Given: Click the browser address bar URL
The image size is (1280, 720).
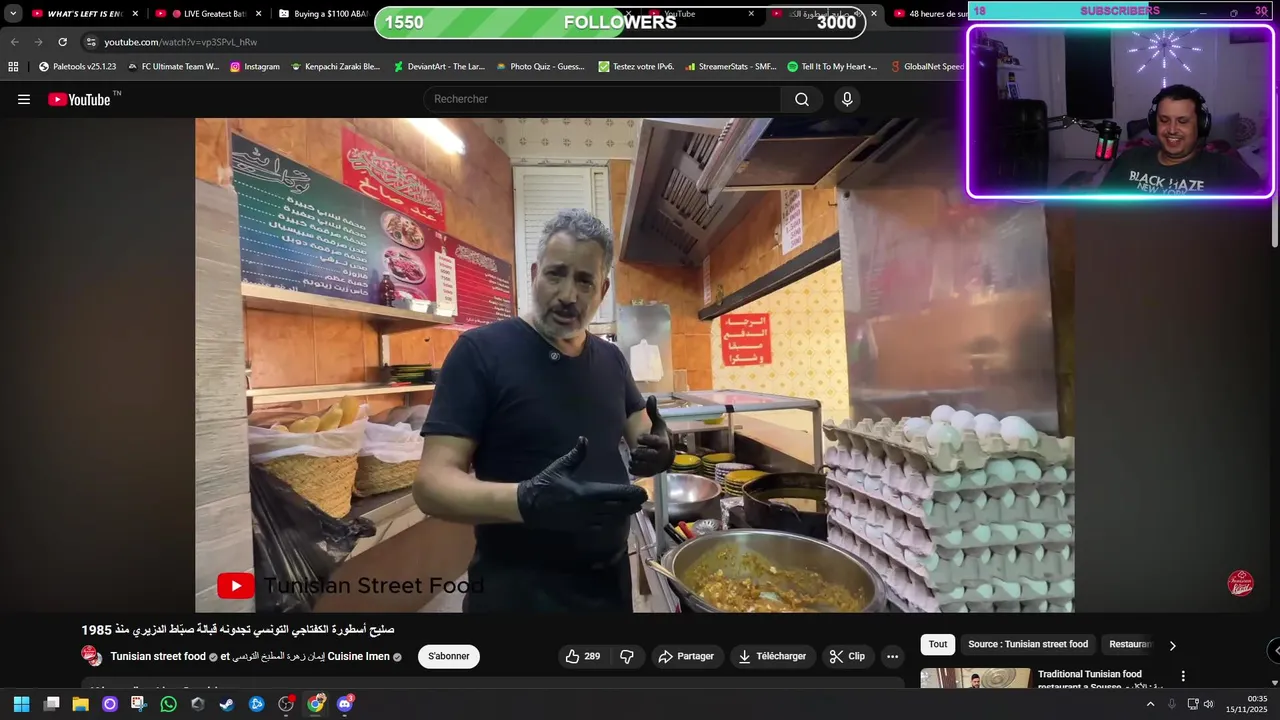Looking at the screenshot, I should click(180, 42).
